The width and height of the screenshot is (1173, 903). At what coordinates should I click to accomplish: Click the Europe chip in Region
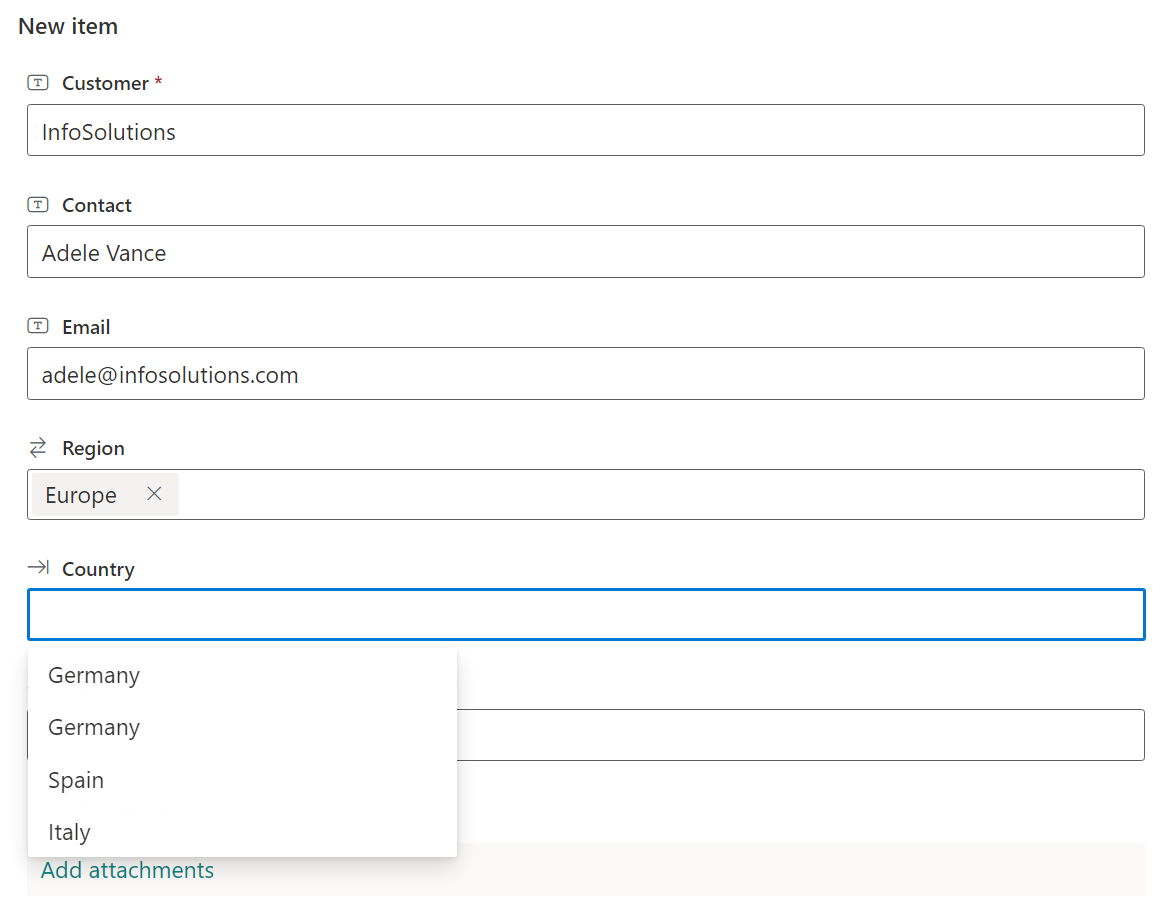click(x=81, y=495)
